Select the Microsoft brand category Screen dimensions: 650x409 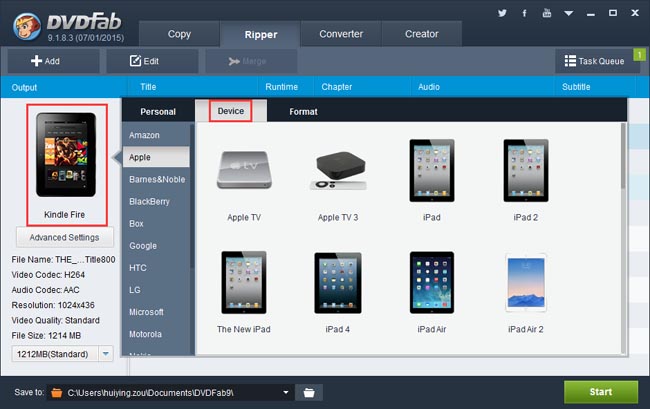pos(156,312)
